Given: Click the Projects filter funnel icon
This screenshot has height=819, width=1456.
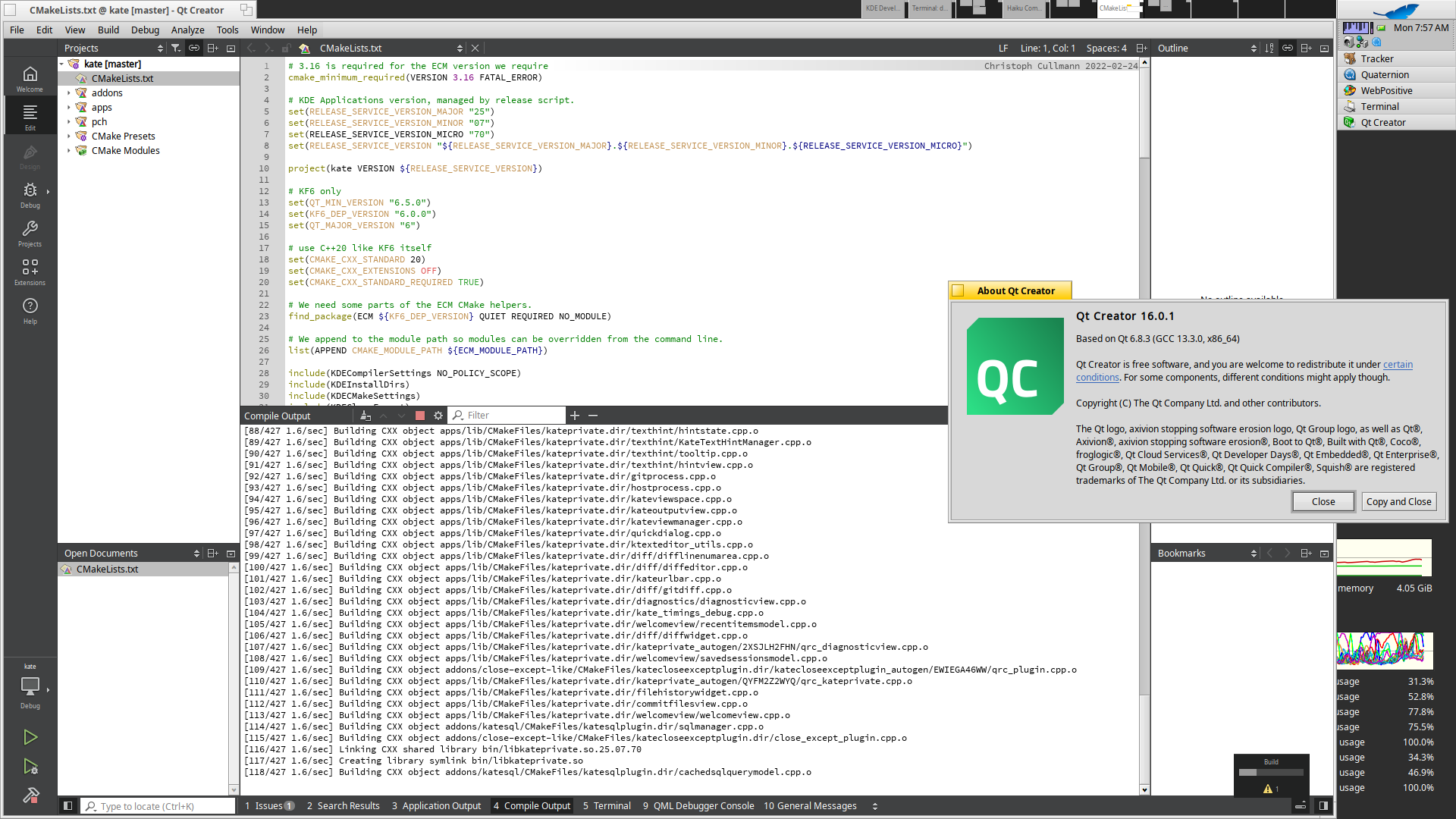Looking at the screenshot, I should click(176, 49).
